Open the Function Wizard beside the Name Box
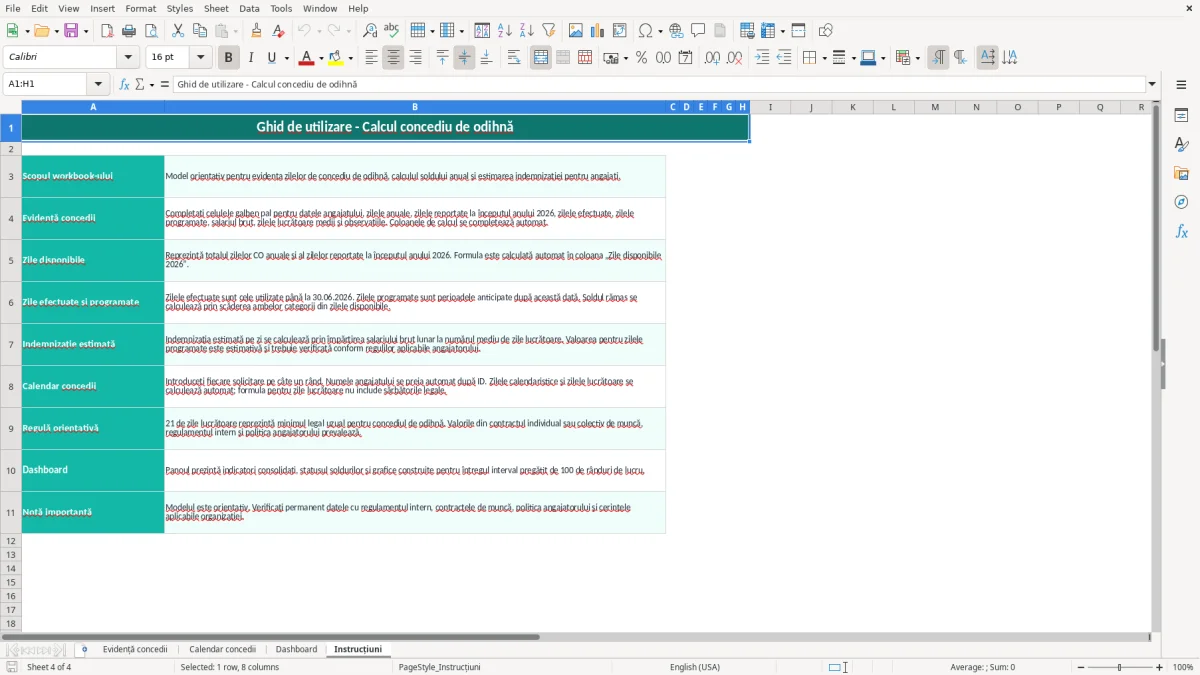This screenshot has width=1200, height=675. click(125, 84)
